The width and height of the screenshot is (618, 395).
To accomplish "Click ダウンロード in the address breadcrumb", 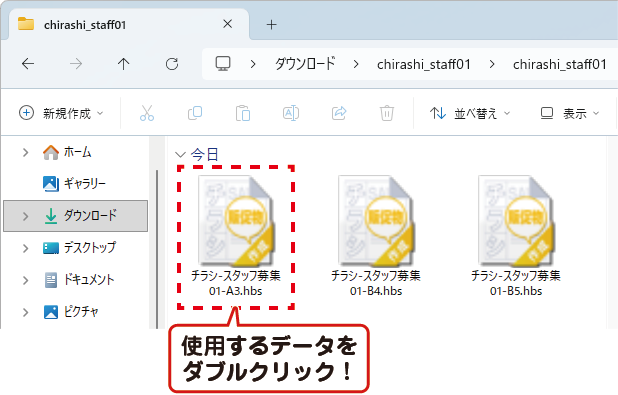I will [x=305, y=63].
